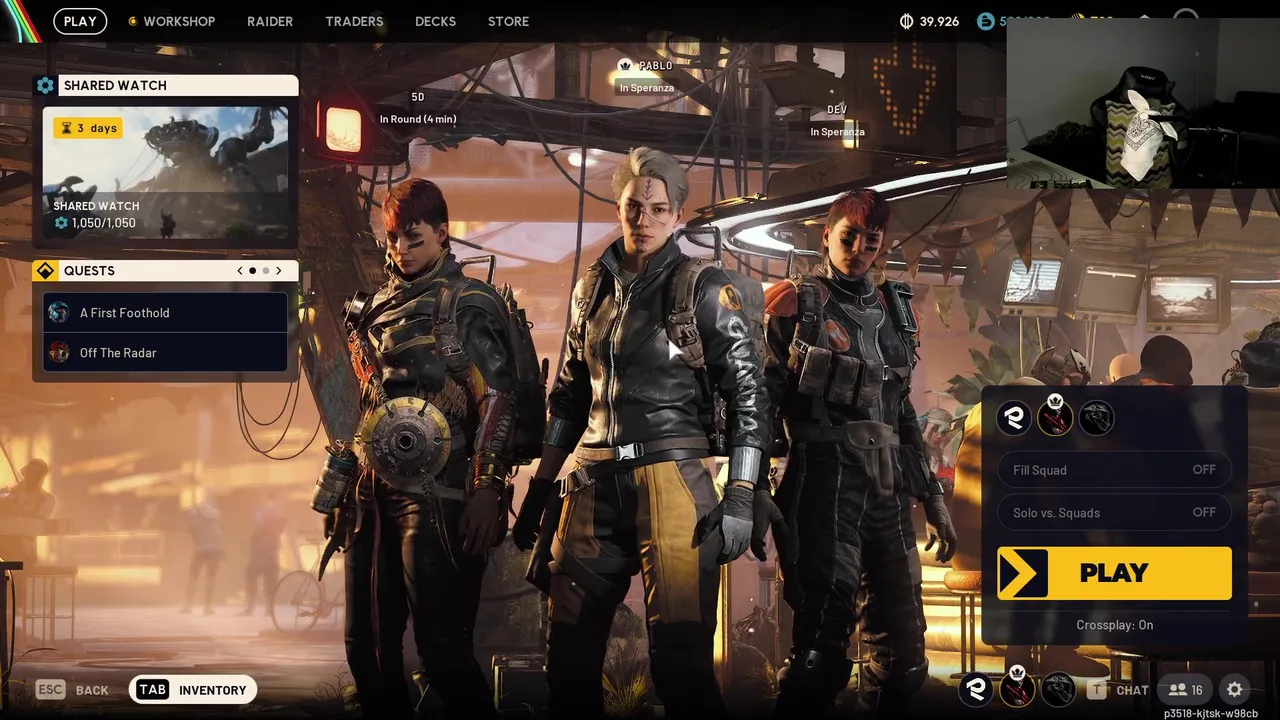This screenshot has height=720, width=1280.
Task: Switch to the RAIDER tab
Action: pyautogui.click(x=270, y=21)
